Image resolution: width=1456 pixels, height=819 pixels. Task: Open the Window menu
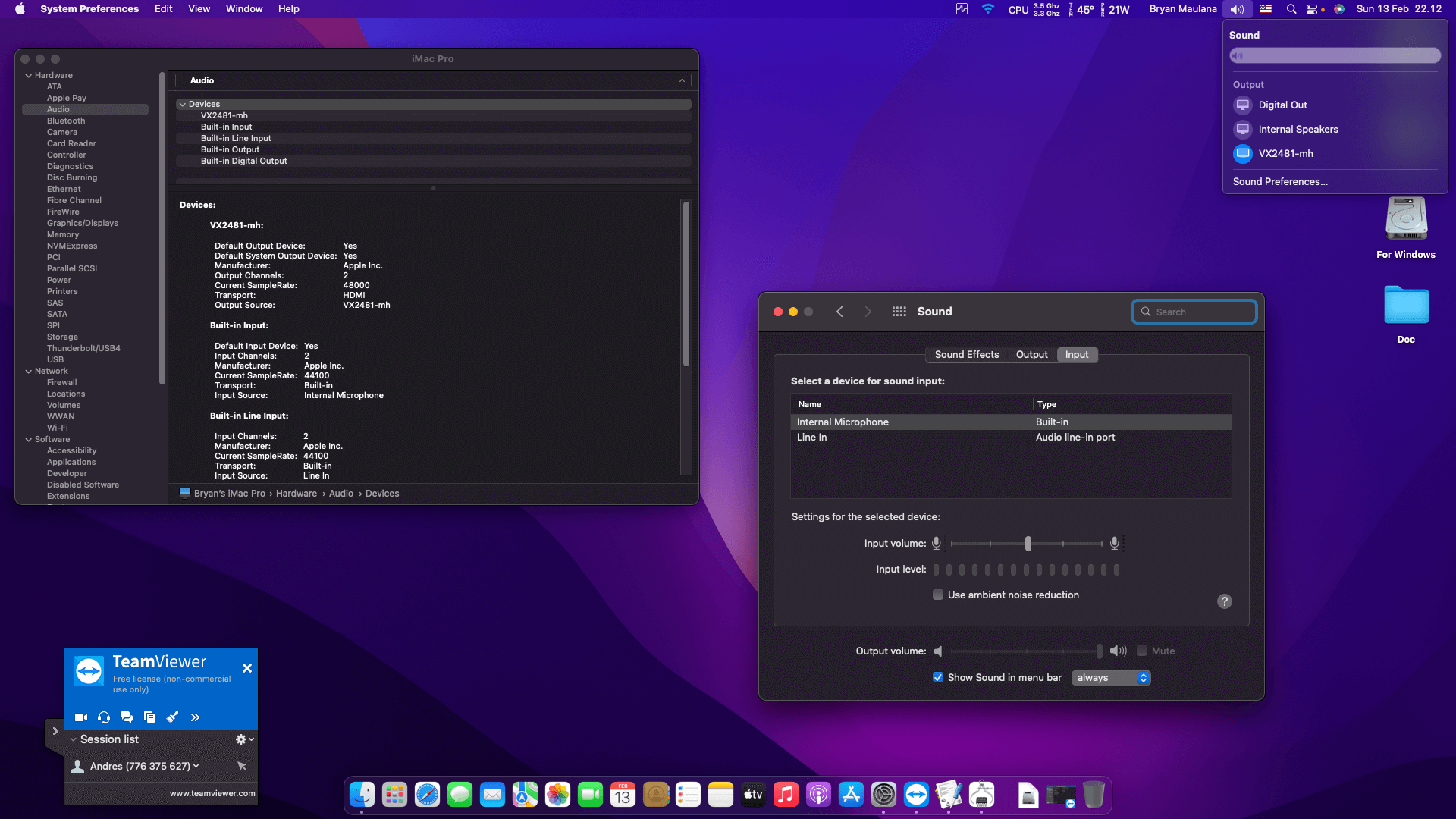(x=244, y=9)
